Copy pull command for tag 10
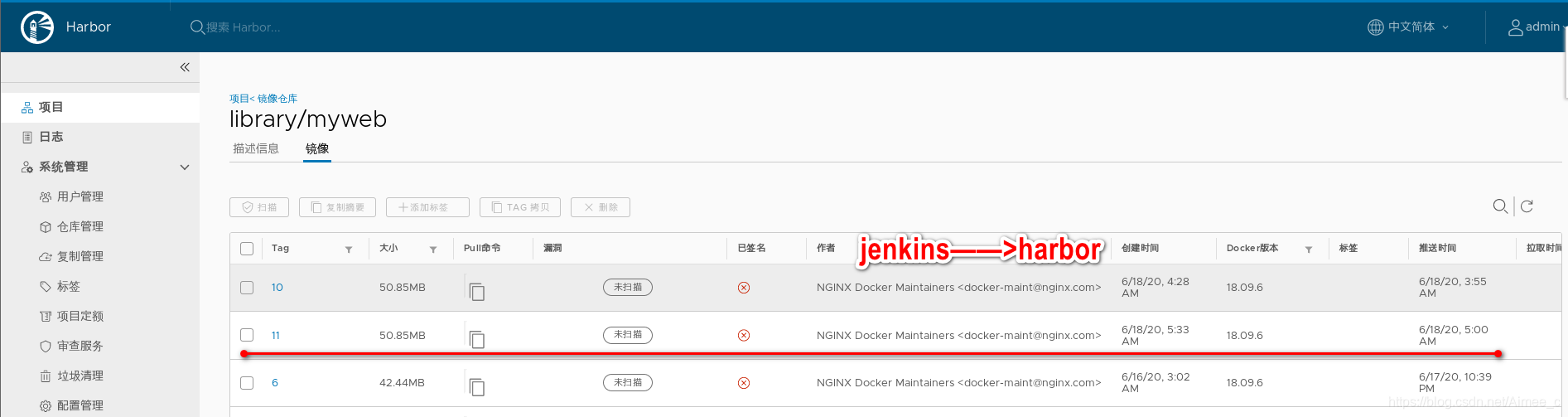1568x417 pixels. tap(476, 291)
